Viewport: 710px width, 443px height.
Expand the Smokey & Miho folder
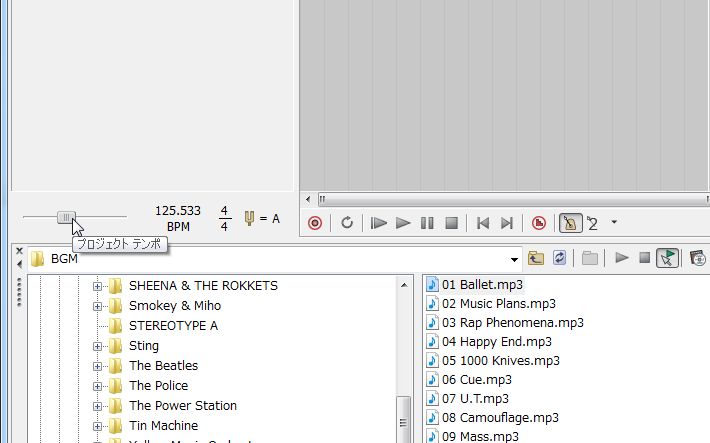click(x=97, y=306)
